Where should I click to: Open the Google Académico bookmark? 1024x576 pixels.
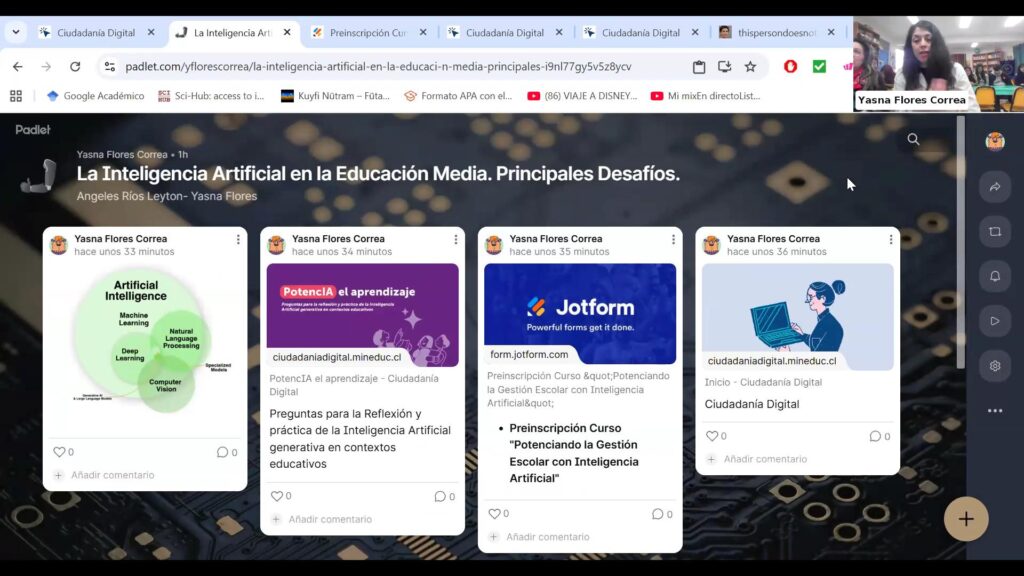pyautogui.click(x=95, y=96)
